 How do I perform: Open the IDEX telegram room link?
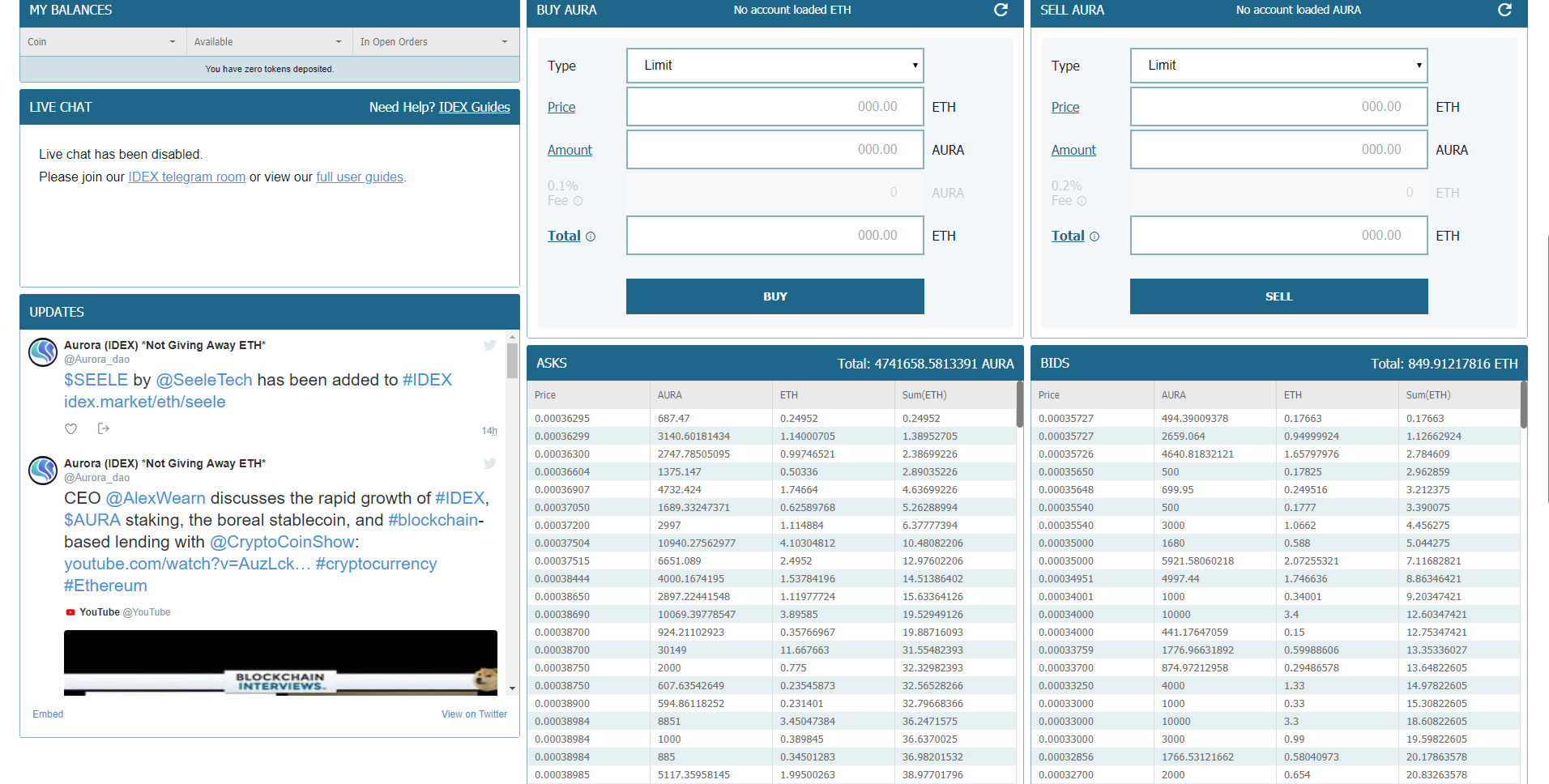pos(187,177)
